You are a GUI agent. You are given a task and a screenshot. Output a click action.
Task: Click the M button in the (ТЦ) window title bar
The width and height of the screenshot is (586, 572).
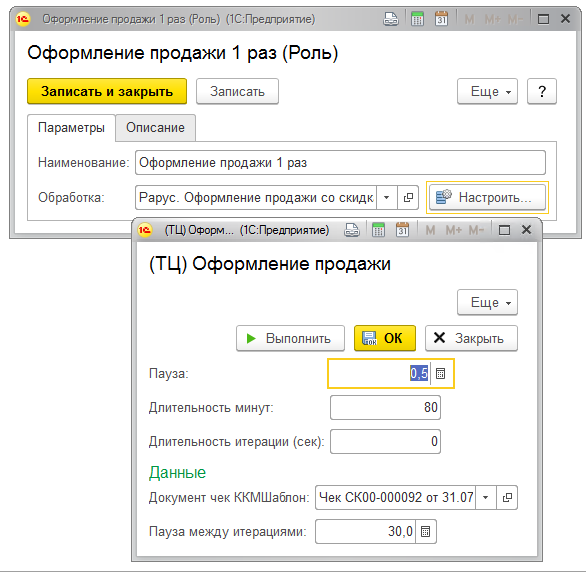pyautogui.click(x=430, y=230)
